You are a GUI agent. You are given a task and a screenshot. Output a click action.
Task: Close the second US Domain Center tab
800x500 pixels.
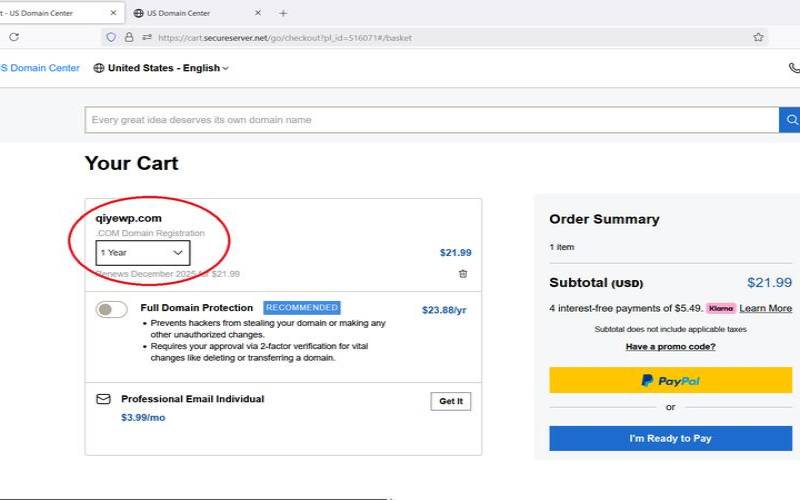point(258,13)
